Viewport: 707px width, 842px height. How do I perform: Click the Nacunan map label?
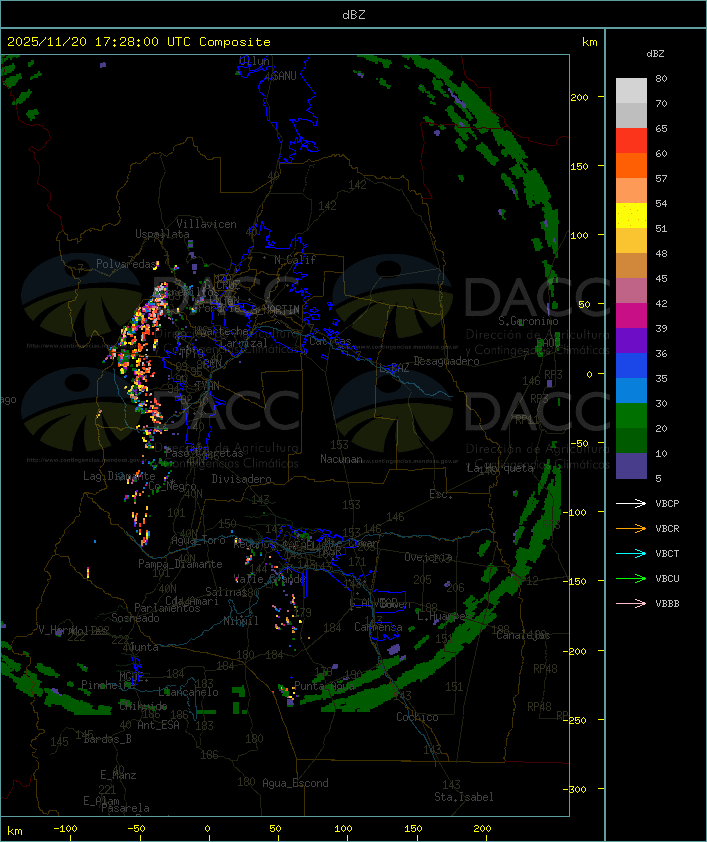(x=341, y=459)
